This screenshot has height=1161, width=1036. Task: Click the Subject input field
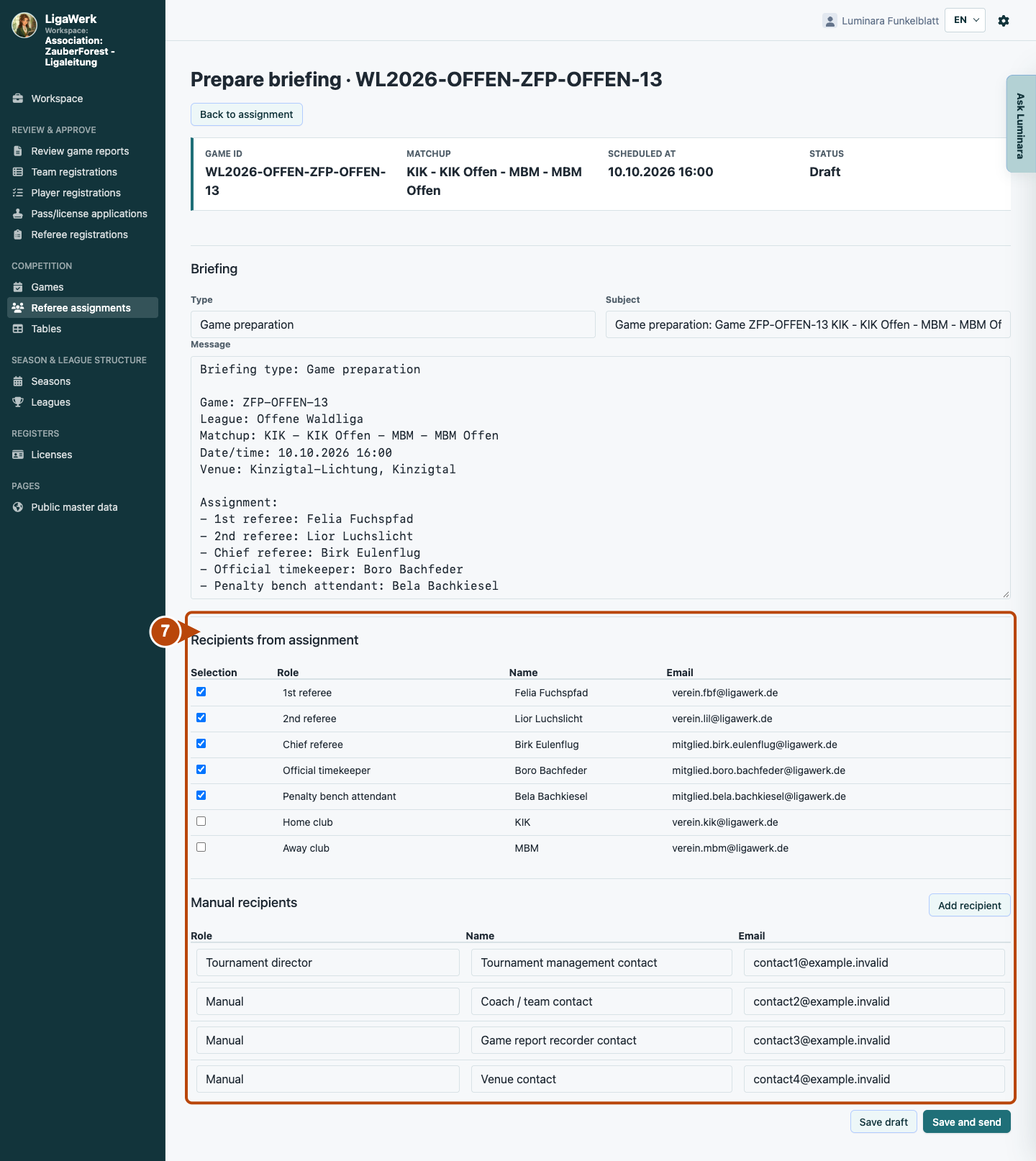[x=808, y=324]
